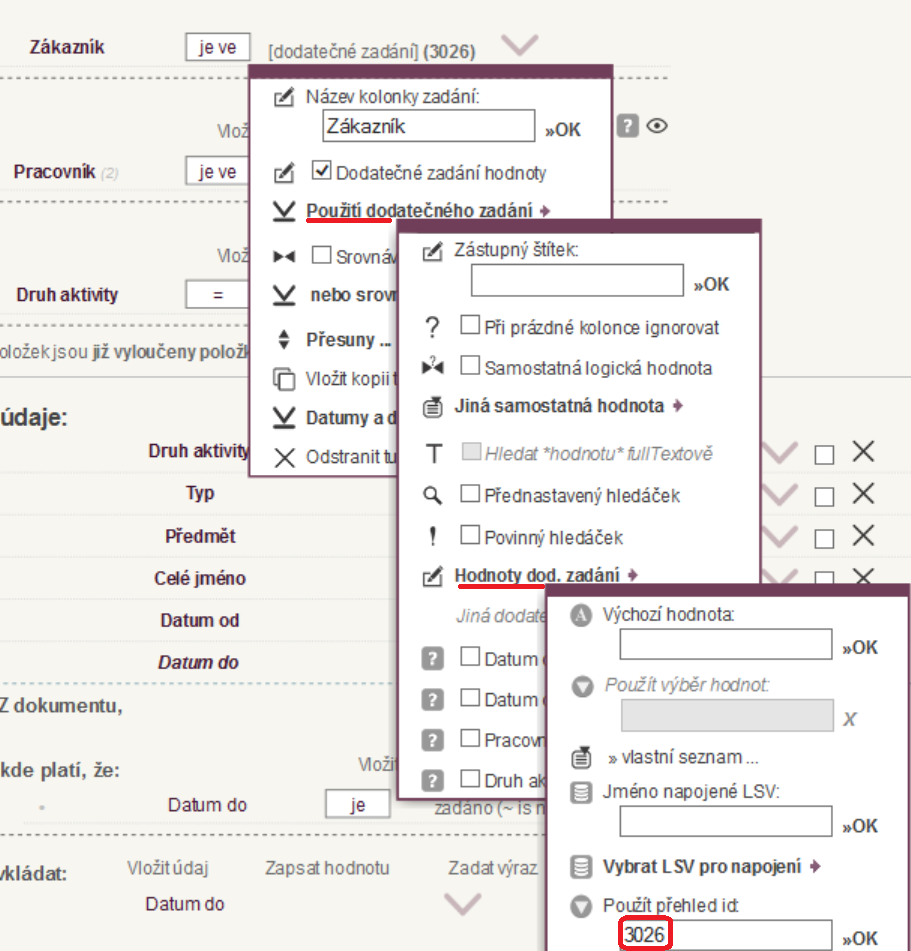The width and height of the screenshot is (911, 951).
Task: Uncheck Dodatečné zadání hodnoty checkbox
Action: (322, 171)
